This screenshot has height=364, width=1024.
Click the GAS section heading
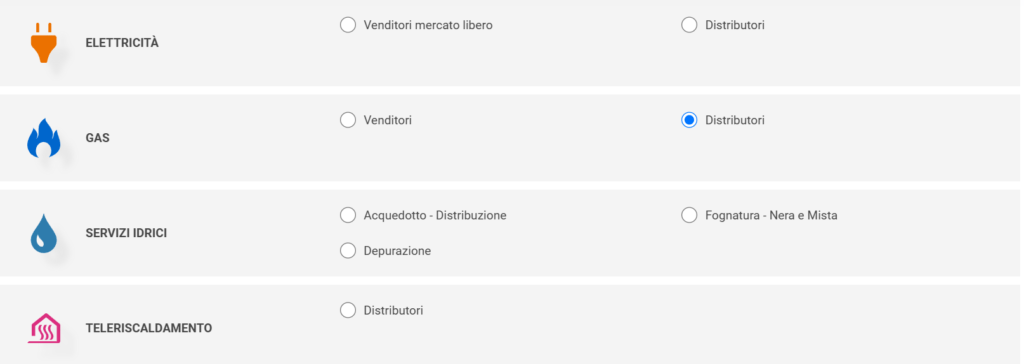coord(97,138)
